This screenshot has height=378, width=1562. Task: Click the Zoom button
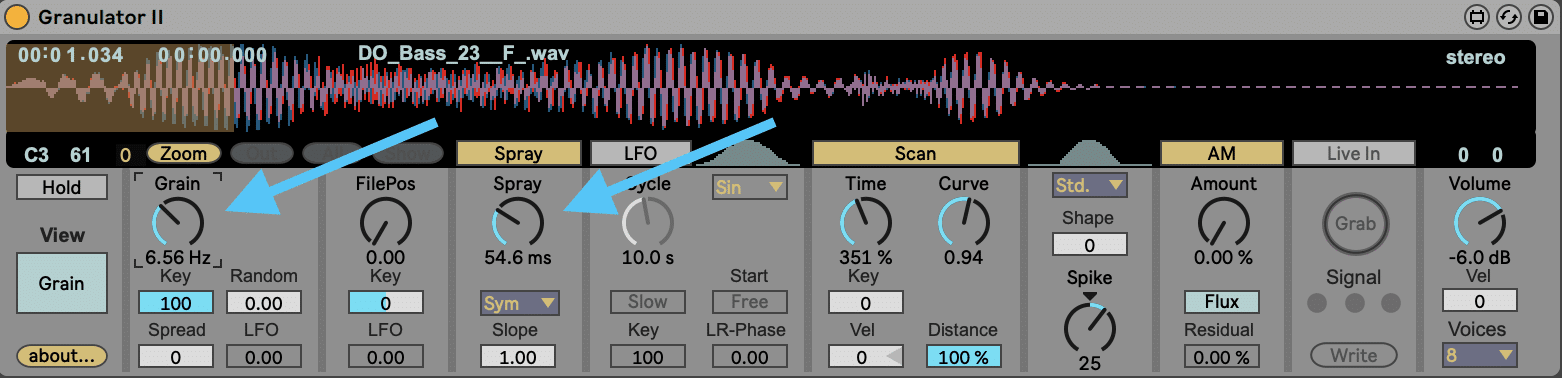[x=184, y=153]
